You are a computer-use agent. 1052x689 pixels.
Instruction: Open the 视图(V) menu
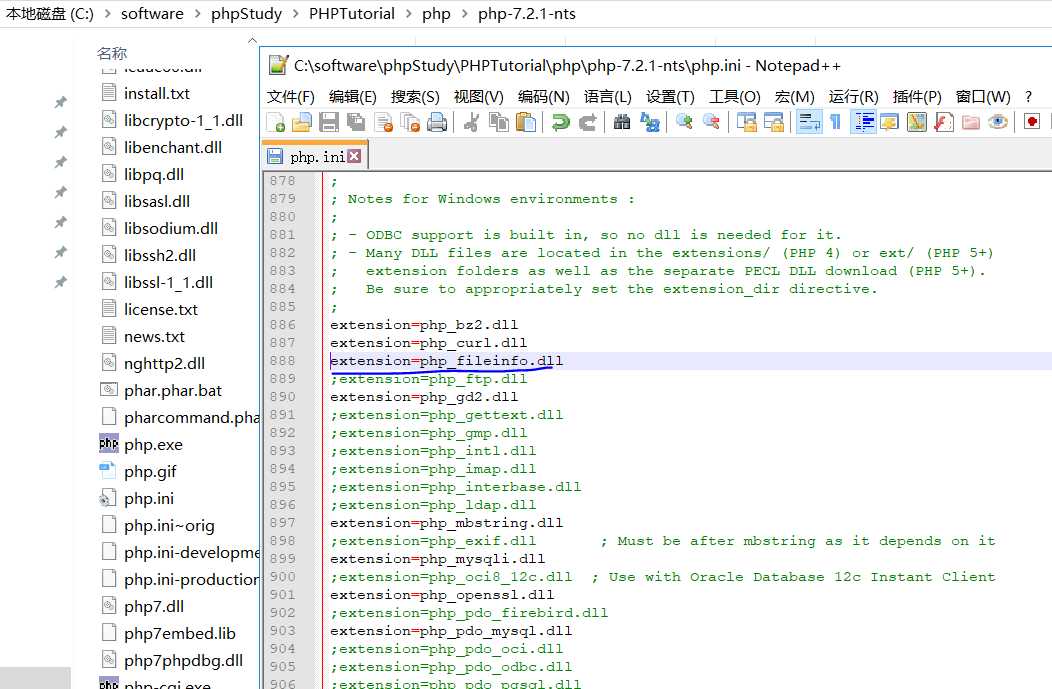pyautogui.click(x=478, y=97)
